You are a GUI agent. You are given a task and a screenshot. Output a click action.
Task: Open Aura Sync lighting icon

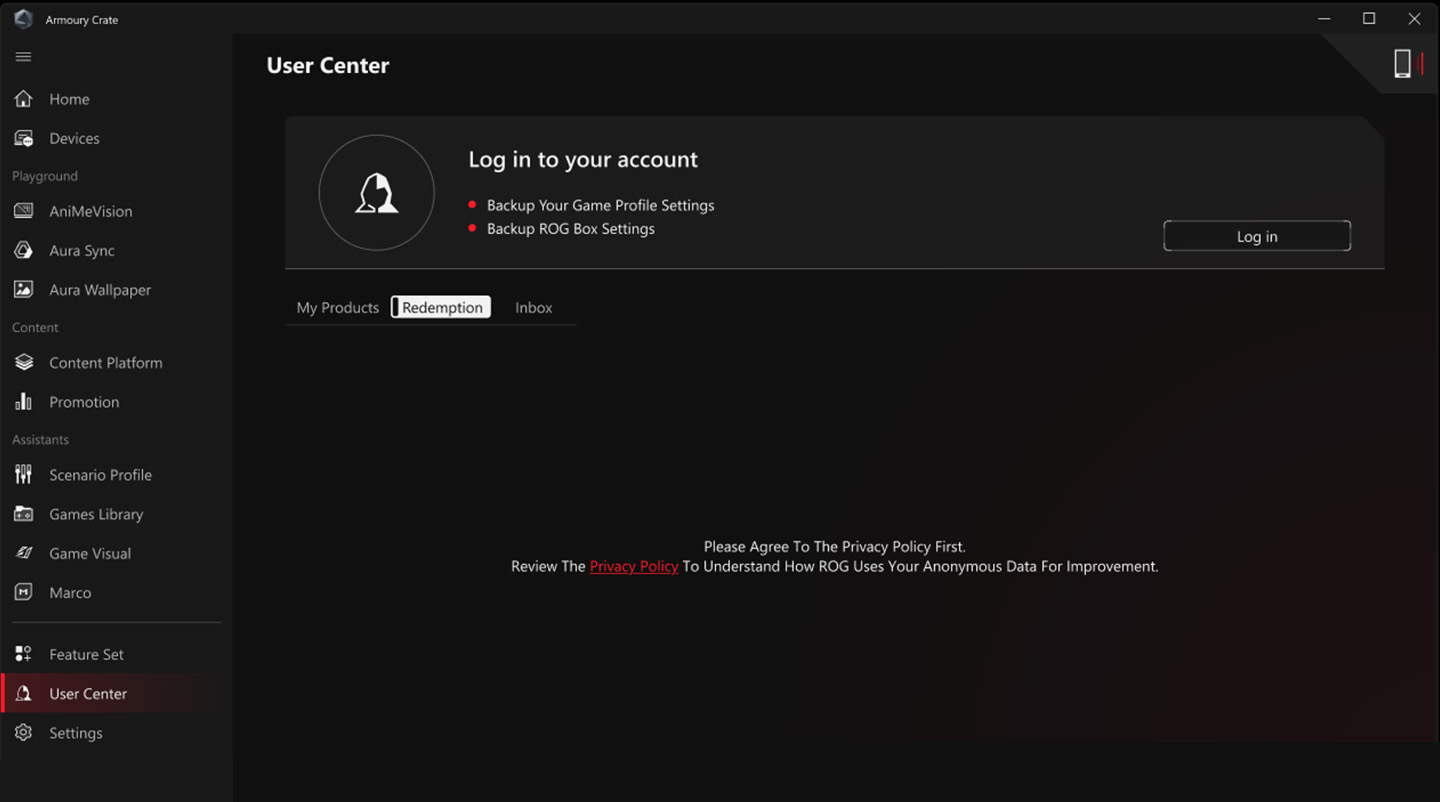tap(24, 250)
